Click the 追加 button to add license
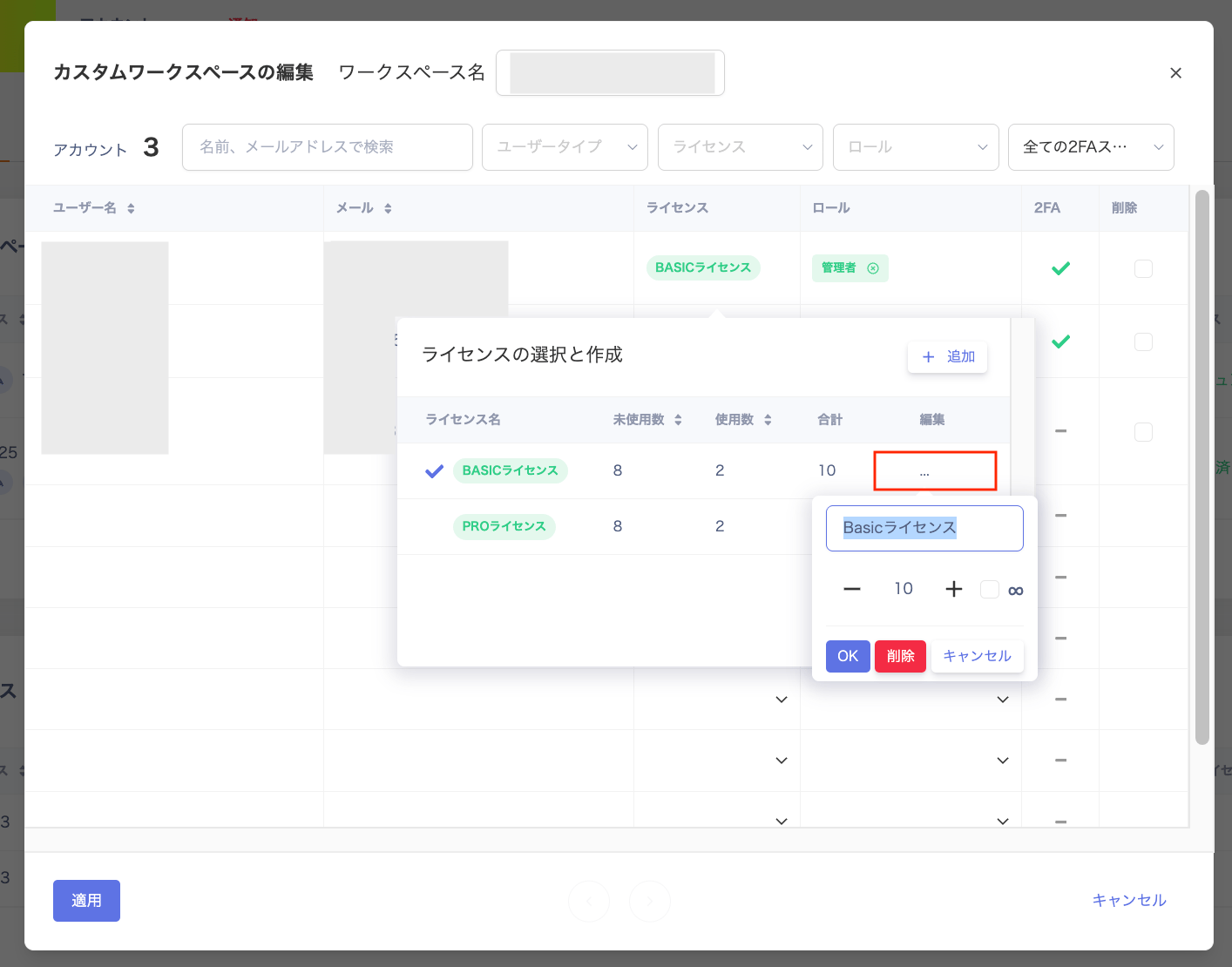This screenshot has width=1232, height=967. (947, 357)
